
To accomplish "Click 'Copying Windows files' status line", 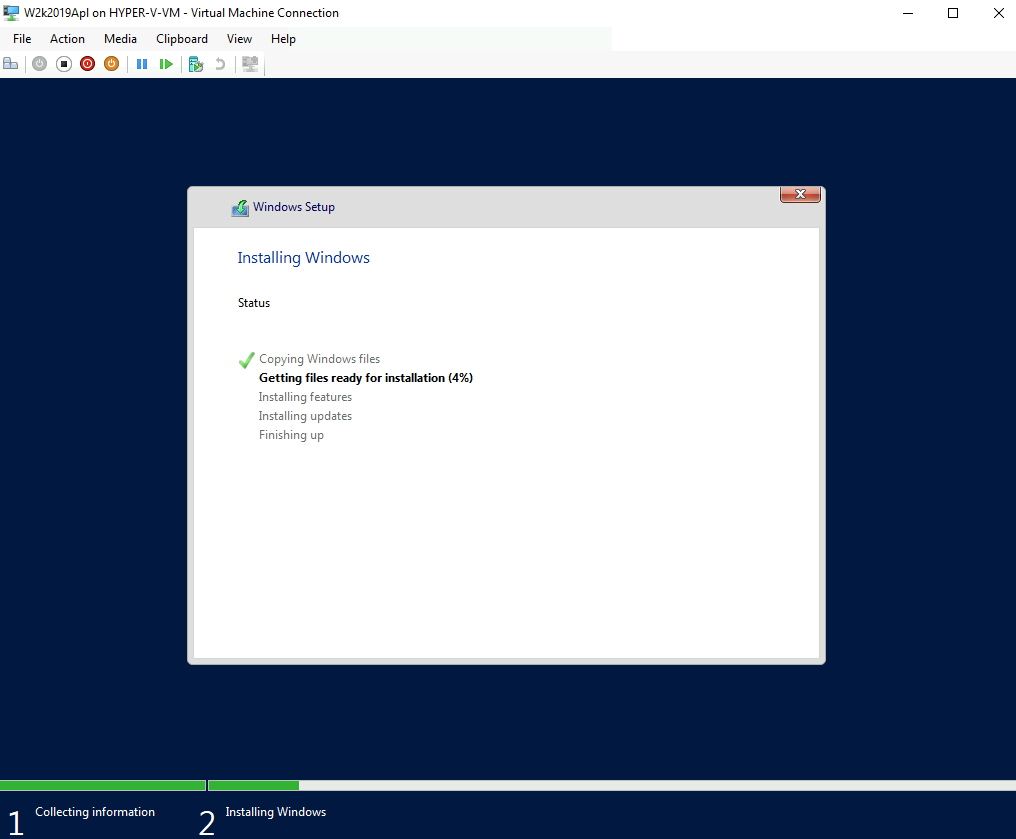I will pos(319,359).
